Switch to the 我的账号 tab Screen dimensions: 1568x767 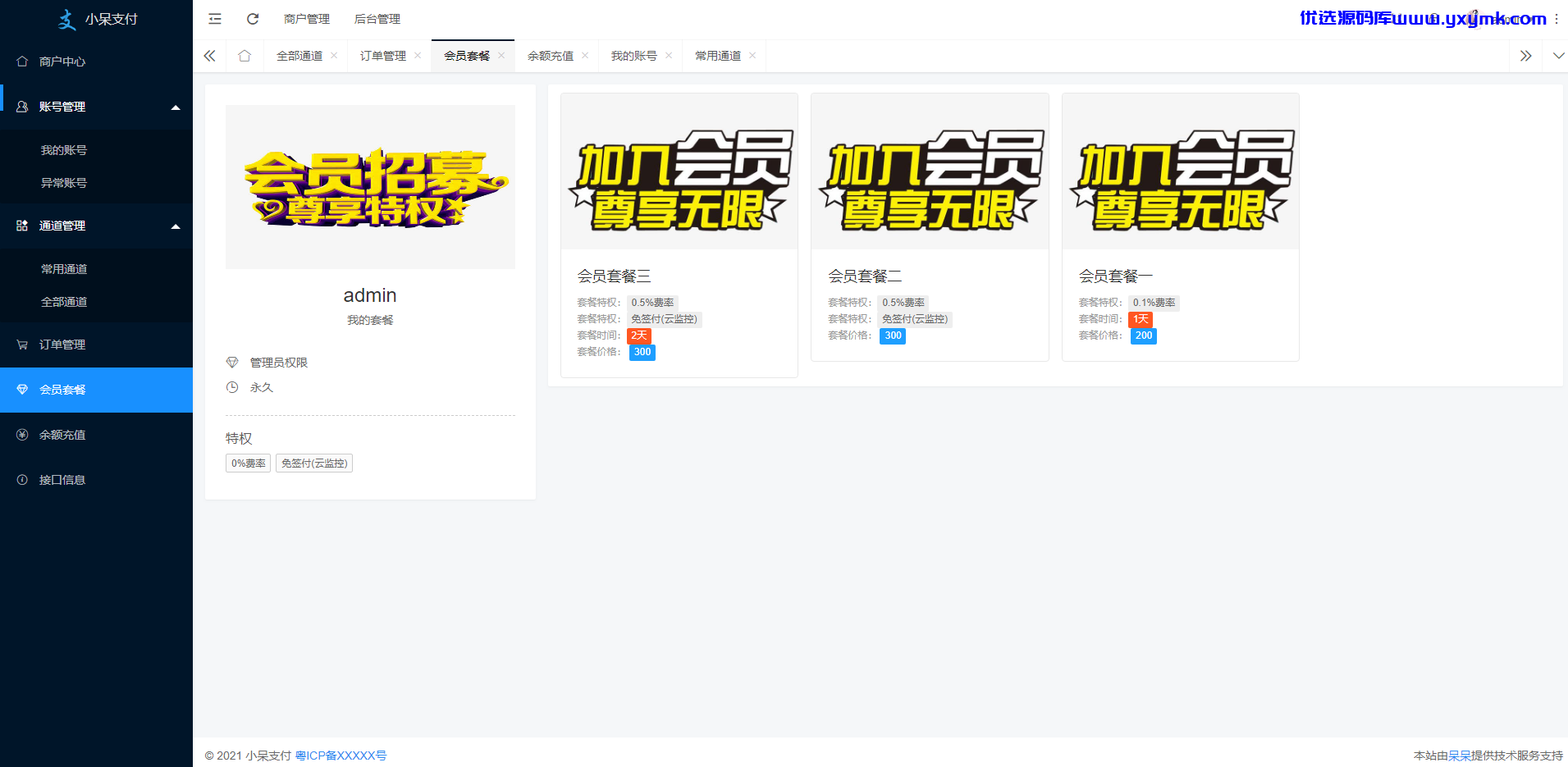[634, 56]
